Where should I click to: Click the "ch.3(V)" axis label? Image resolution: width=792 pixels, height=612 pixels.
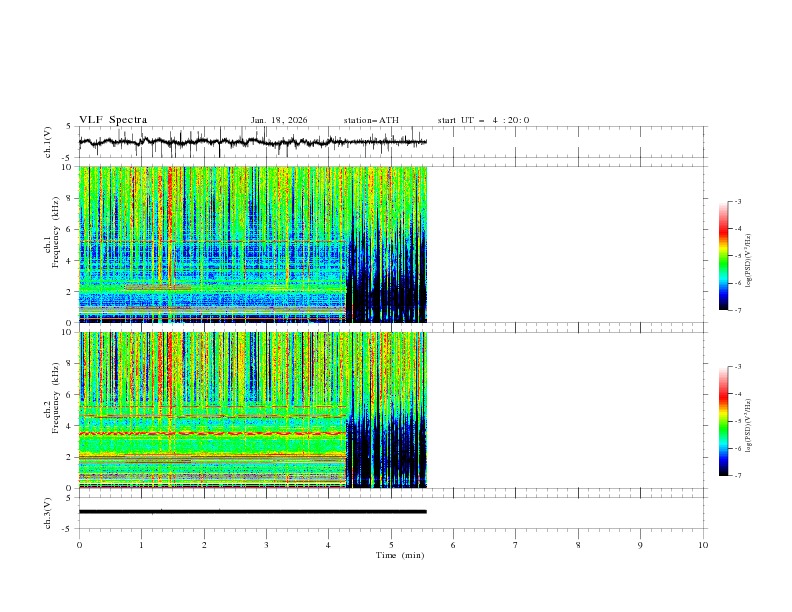click(48, 513)
